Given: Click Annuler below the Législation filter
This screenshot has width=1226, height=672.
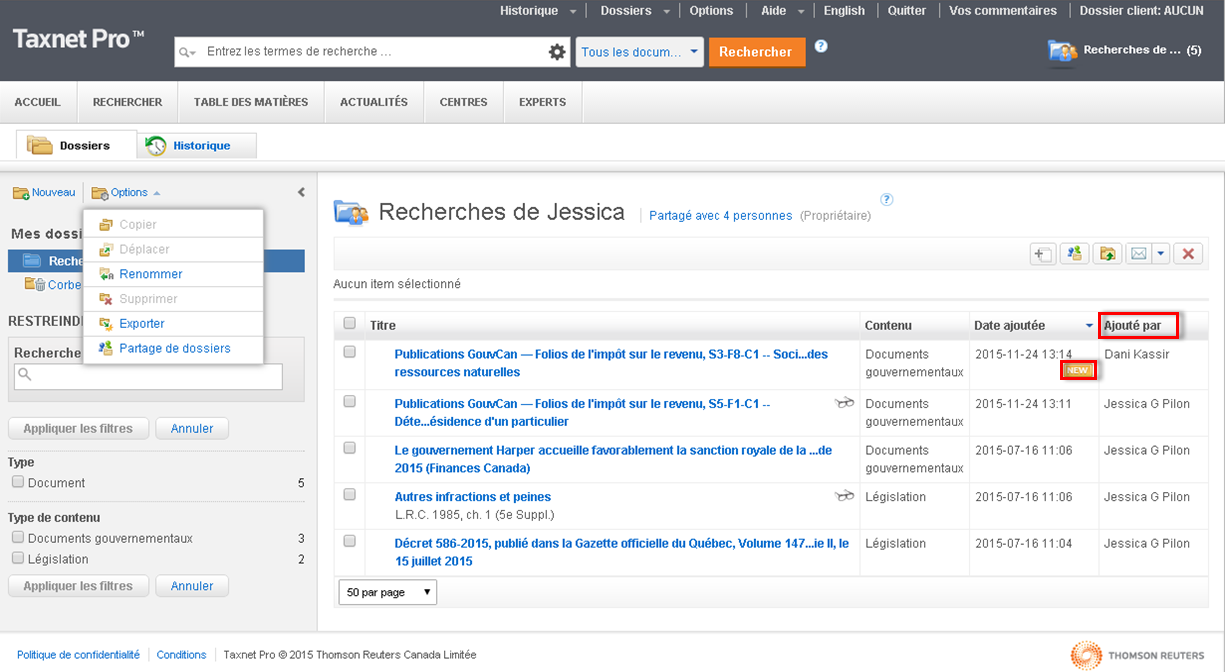Looking at the screenshot, I should point(192,586).
